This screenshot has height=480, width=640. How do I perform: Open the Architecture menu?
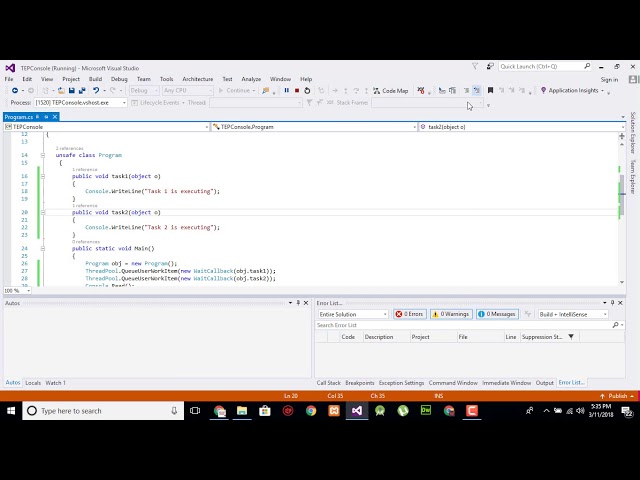[198, 79]
